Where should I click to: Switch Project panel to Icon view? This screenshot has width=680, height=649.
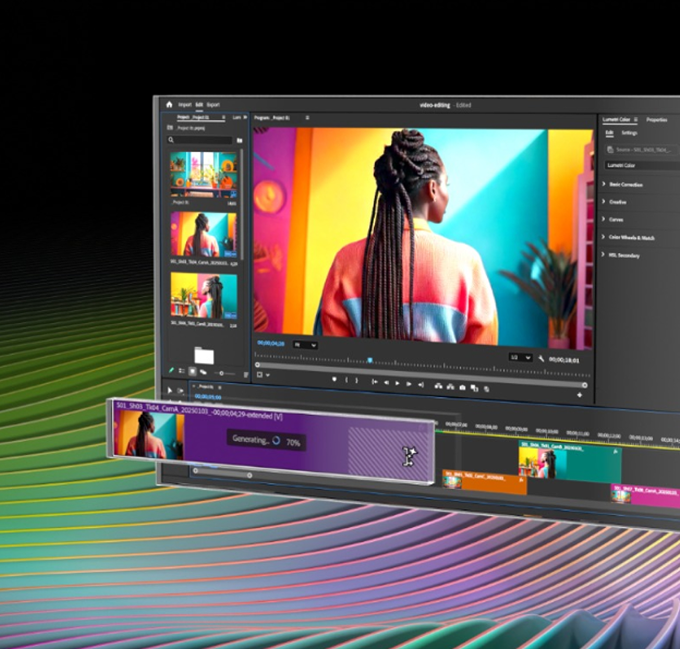tap(193, 372)
